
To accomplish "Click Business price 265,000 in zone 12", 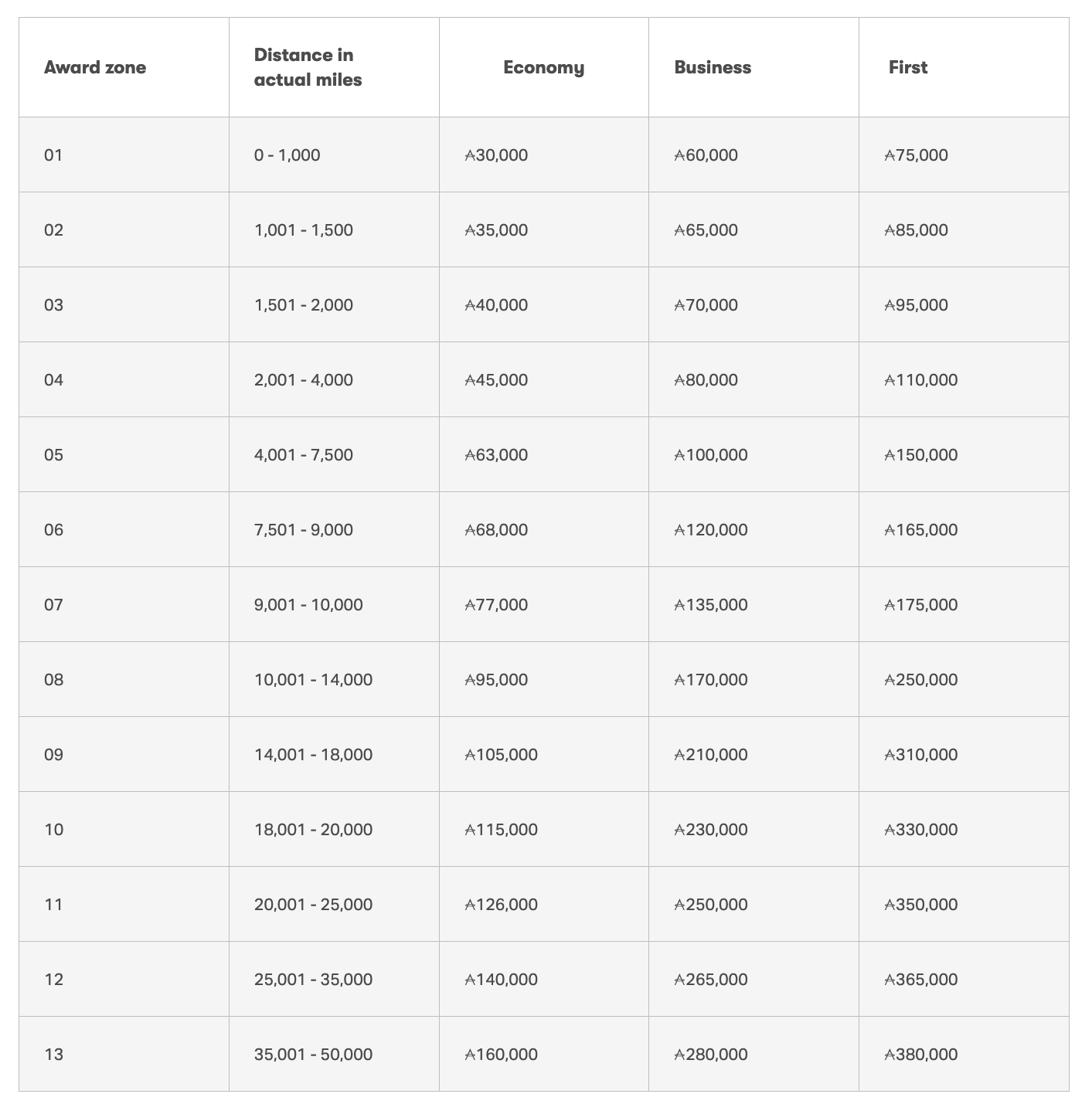I will click(x=711, y=980).
